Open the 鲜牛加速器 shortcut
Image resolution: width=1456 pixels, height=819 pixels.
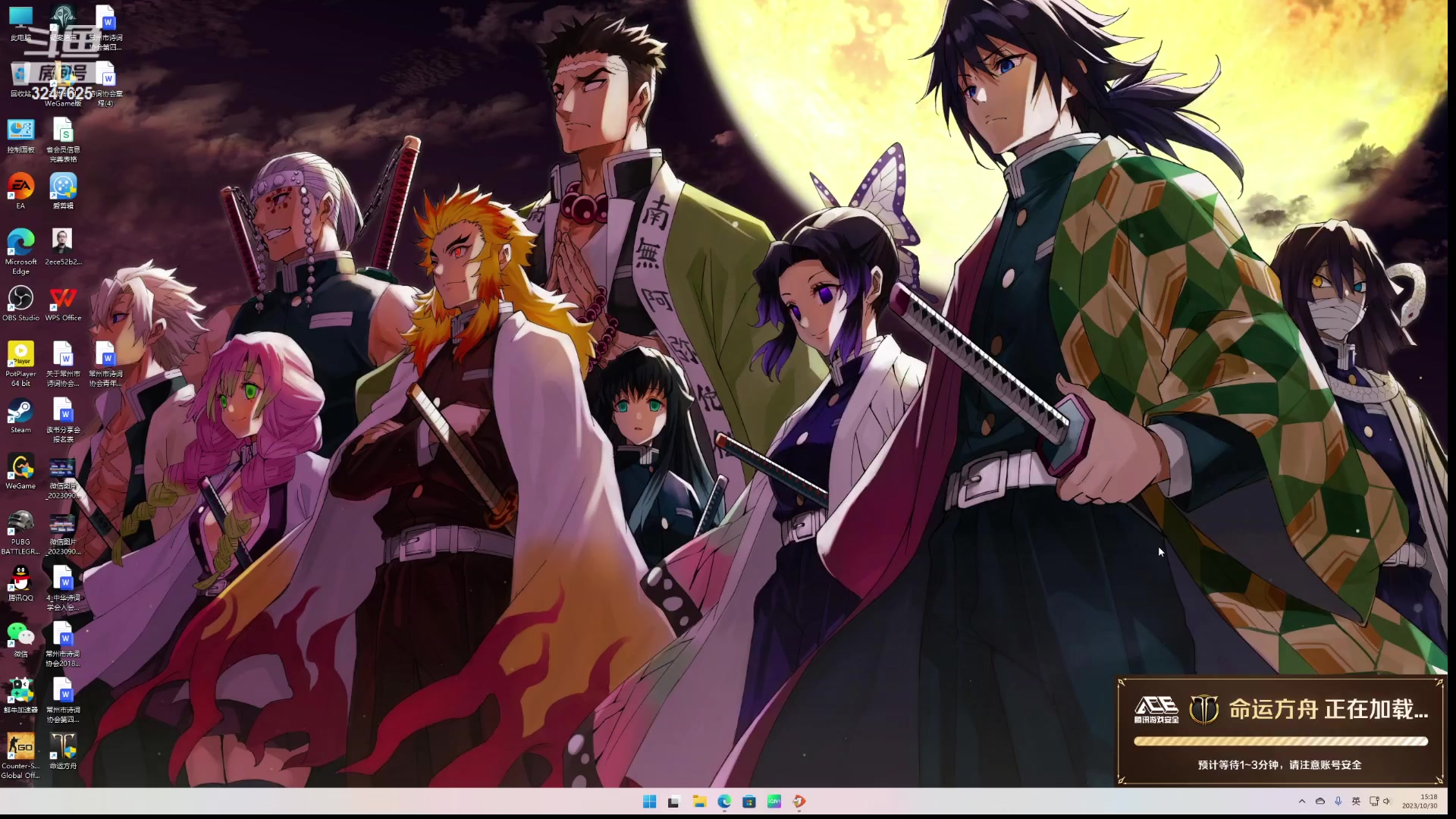click(x=20, y=695)
